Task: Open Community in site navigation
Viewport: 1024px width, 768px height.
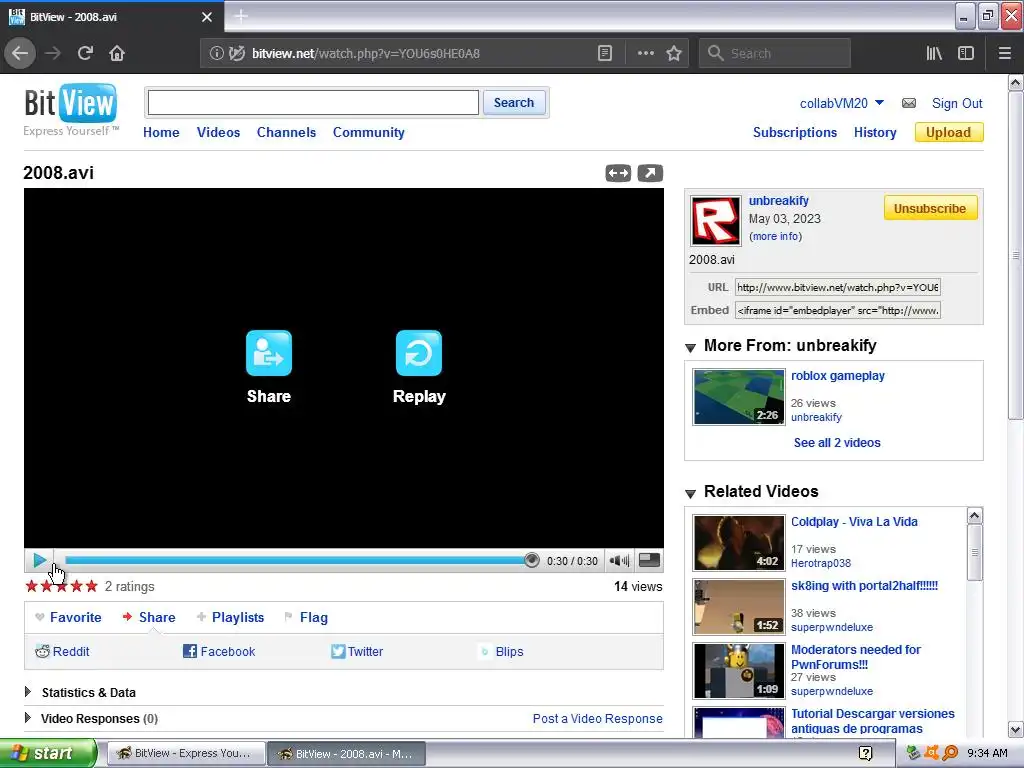Action: click(x=368, y=132)
